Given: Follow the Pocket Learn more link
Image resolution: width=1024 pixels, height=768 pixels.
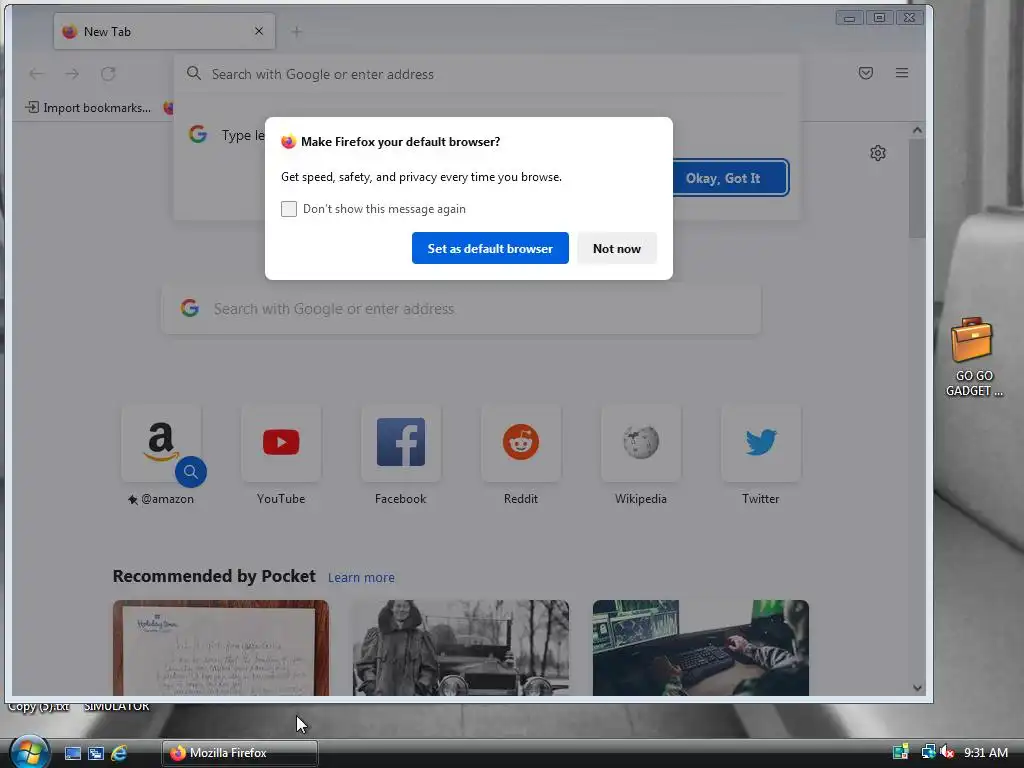Looking at the screenshot, I should pyautogui.click(x=361, y=577).
